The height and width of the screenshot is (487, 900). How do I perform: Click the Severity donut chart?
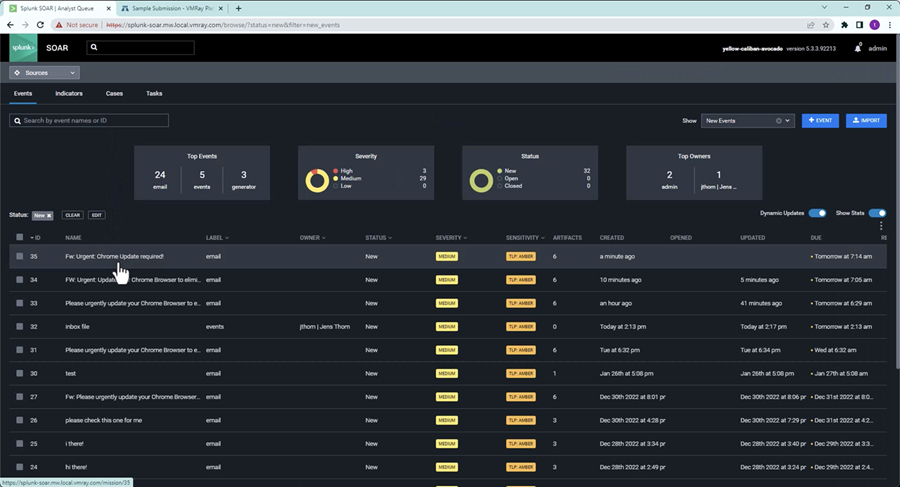tap(316, 180)
